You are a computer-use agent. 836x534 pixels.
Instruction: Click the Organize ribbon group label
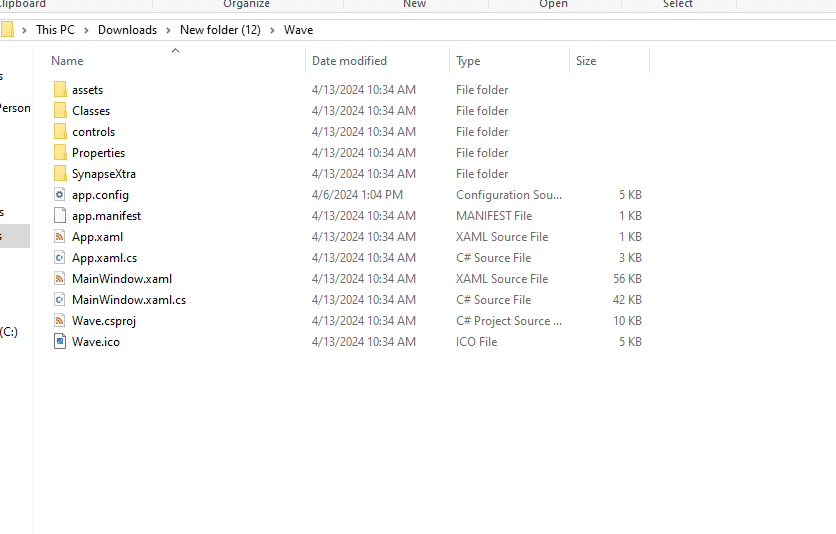tap(246, 4)
